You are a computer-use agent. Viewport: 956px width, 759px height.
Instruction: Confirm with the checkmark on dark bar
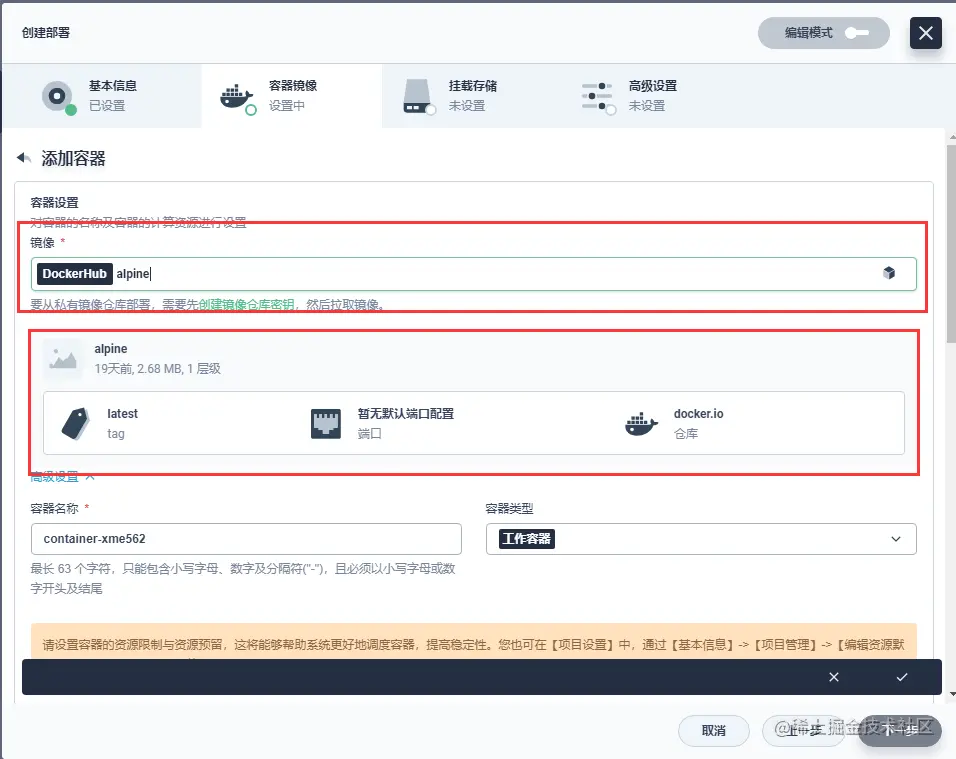pyautogui.click(x=902, y=677)
